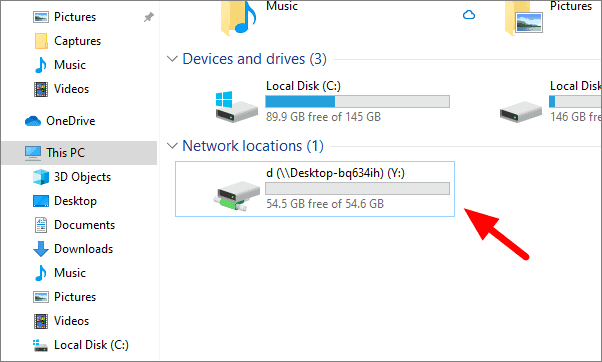Collapse the Network locations section
Screen dimensions: 602x362
tap(172, 146)
